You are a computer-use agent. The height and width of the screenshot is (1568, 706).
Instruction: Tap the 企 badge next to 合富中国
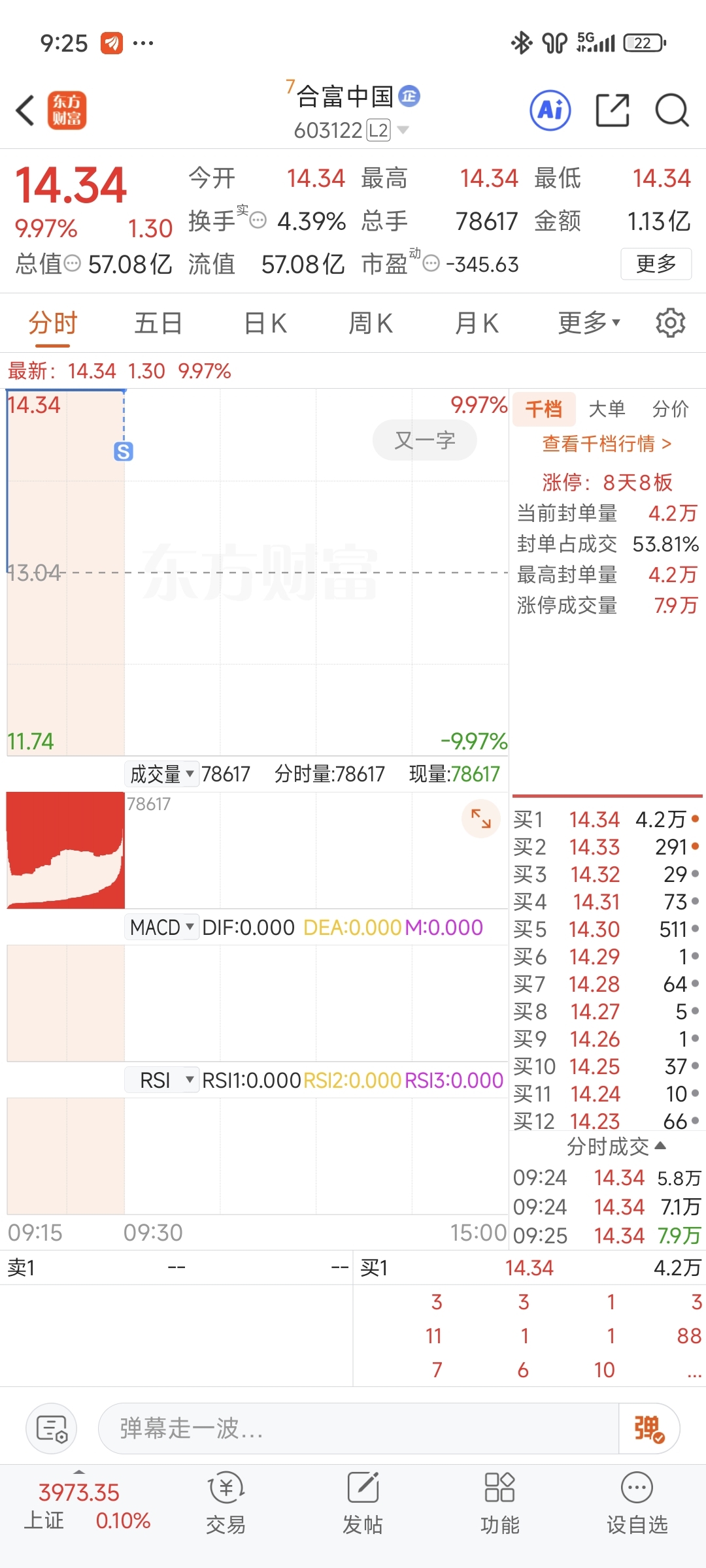[409, 96]
